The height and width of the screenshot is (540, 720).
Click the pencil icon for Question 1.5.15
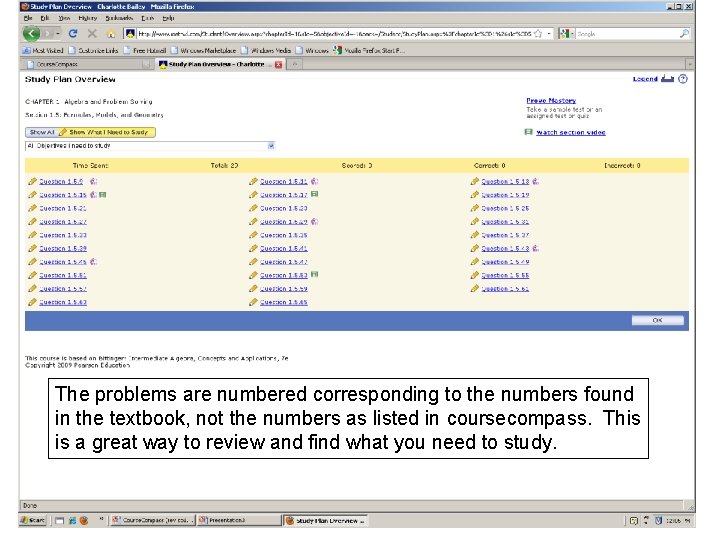pyautogui.click(x=32, y=195)
